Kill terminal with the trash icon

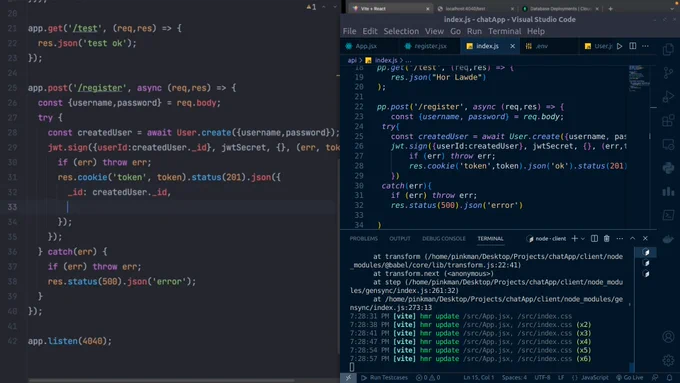point(607,239)
